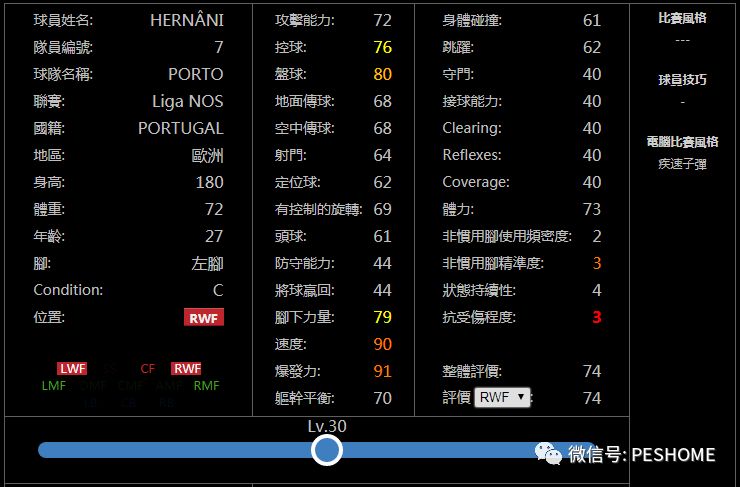The width and height of the screenshot is (740, 487).
Task: Click the Lv.30 level label
Action: tap(326, 426)
